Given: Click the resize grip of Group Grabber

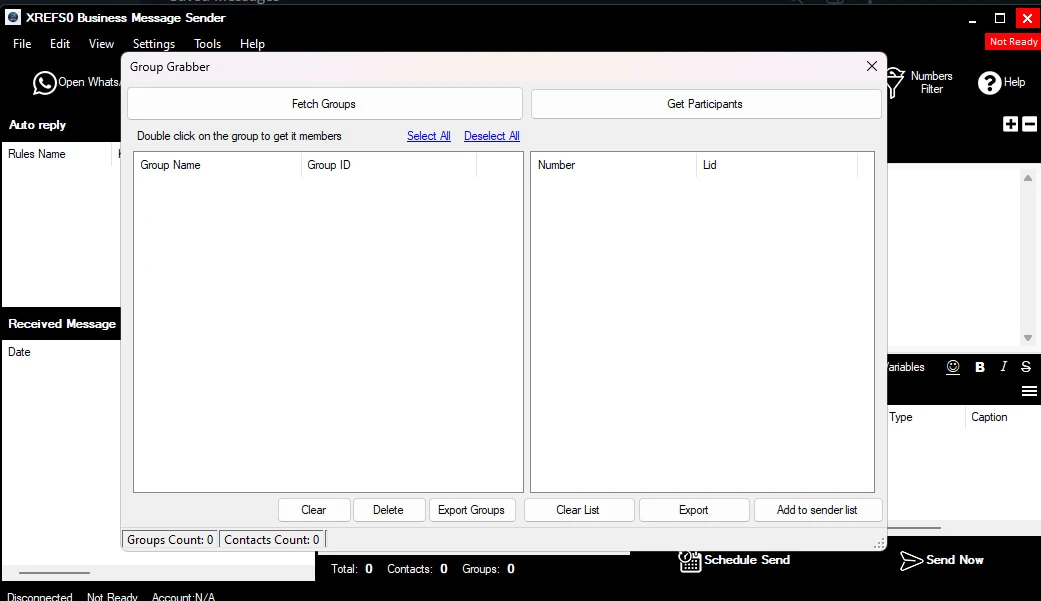Looking at the screenshot, I should tap(879, 544).
